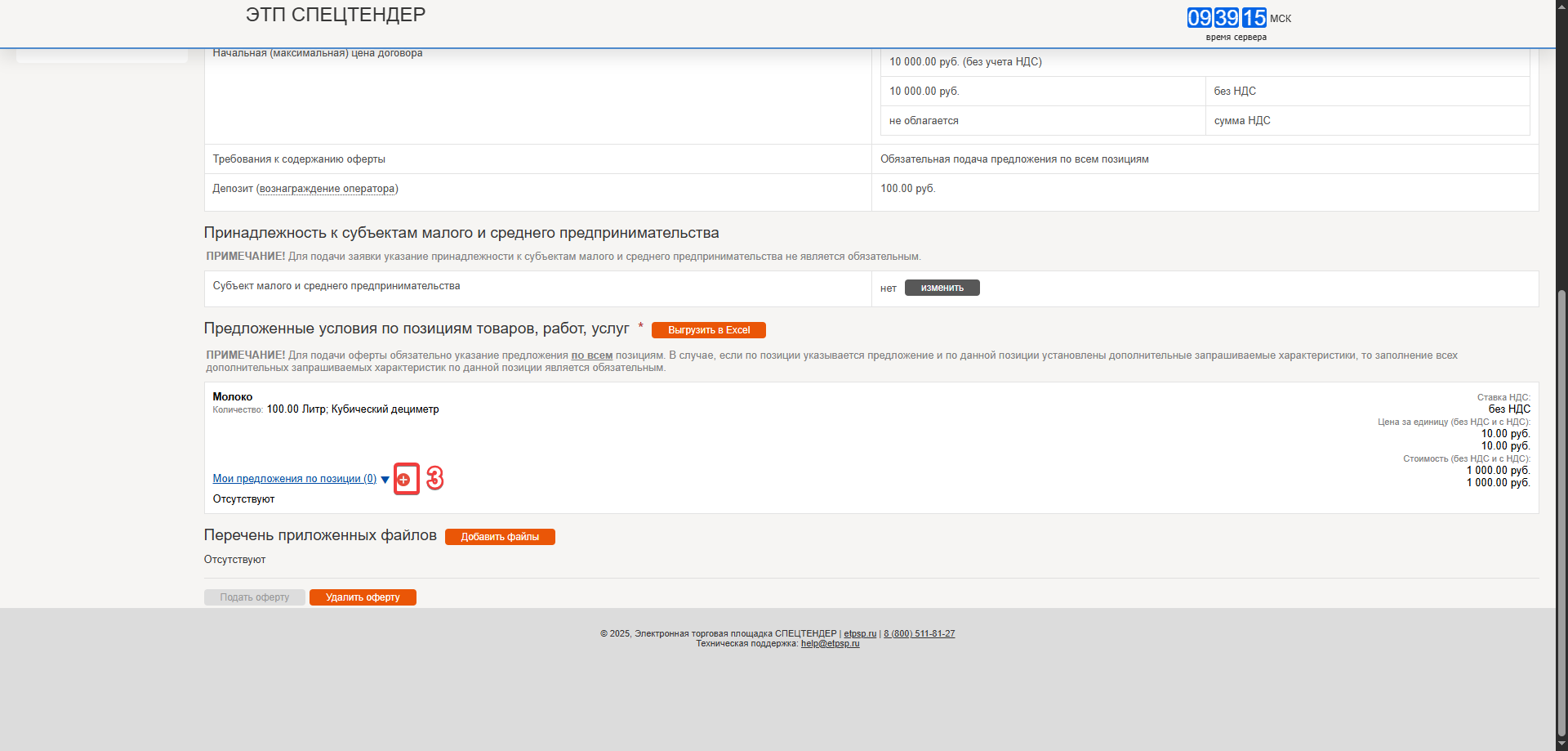1568x751 pixels.
Task: Click the underlined "по всем" text in note
Action: point(591,355)
